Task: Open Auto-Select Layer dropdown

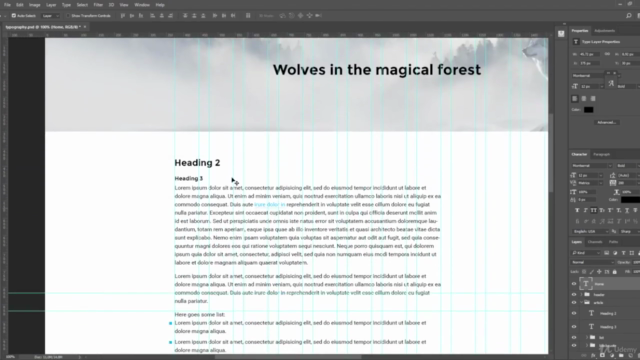Action: [x=51, y=16]
